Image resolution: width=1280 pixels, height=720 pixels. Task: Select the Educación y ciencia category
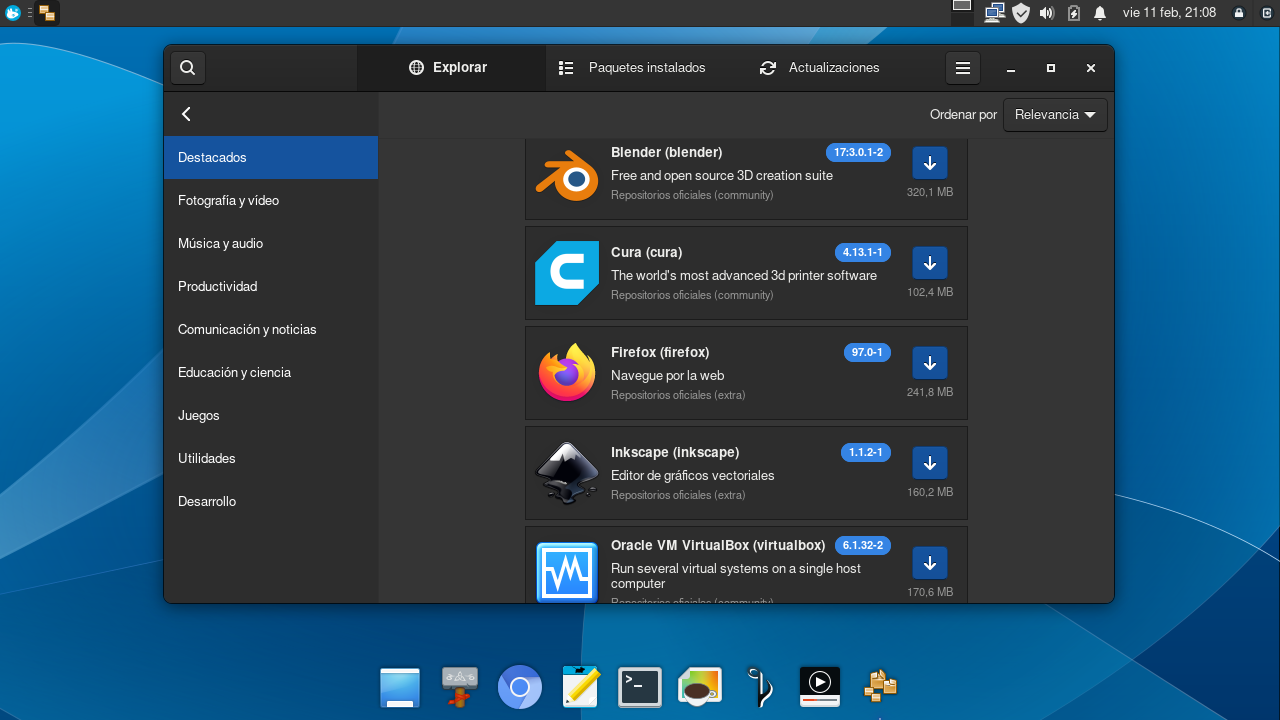click(271, 373)
